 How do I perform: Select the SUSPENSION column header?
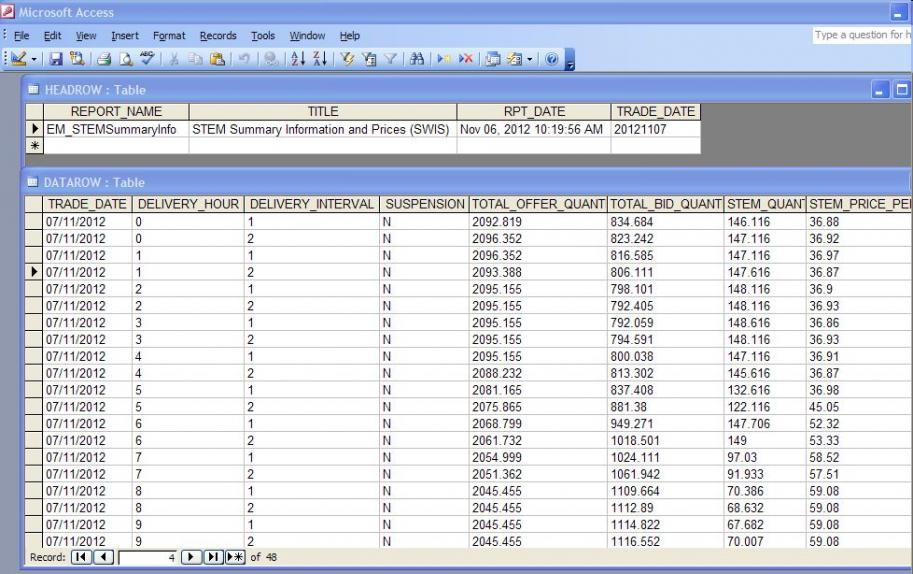coord(424,204)
